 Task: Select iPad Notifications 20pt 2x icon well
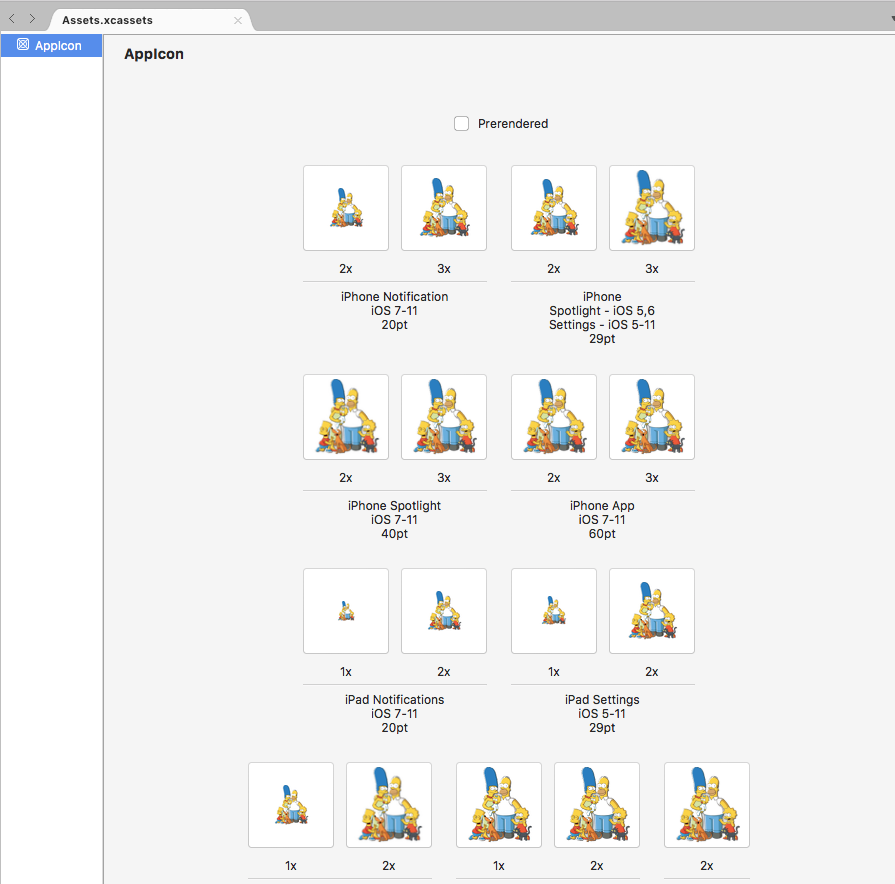pyautogui.click(x=444, y=611)
